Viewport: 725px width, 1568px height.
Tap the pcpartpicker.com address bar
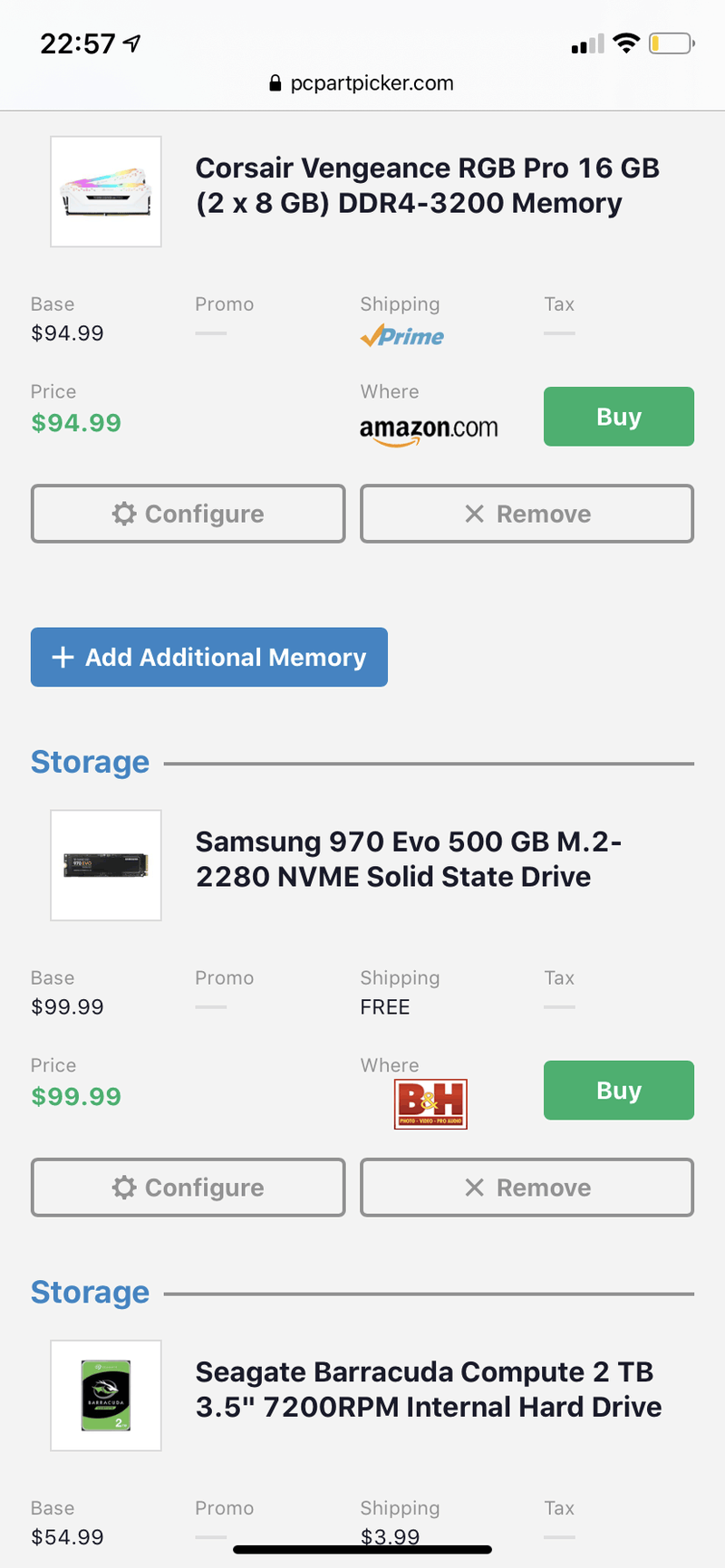coord(362,83)
